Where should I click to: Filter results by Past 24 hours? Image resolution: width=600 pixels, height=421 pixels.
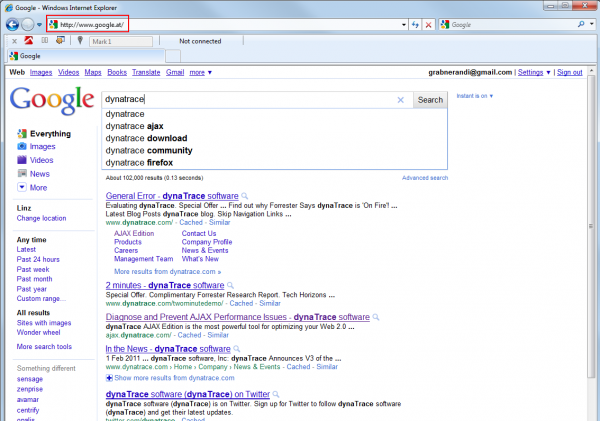(38, 259)
